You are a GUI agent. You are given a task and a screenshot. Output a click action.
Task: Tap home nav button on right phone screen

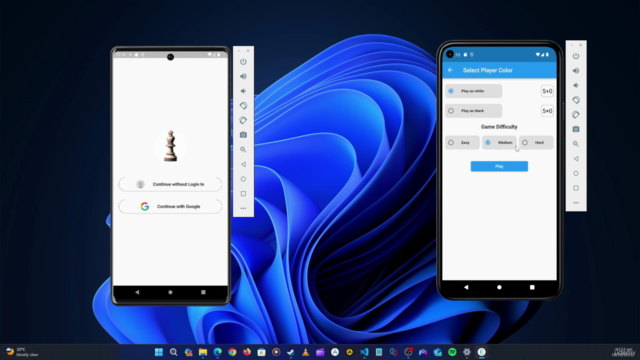[499, 287]
